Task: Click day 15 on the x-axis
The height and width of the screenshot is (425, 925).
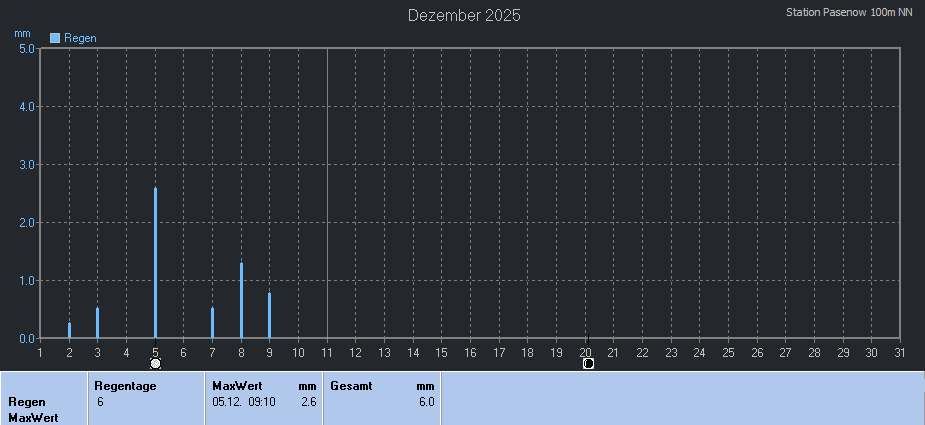Action: 441,351
